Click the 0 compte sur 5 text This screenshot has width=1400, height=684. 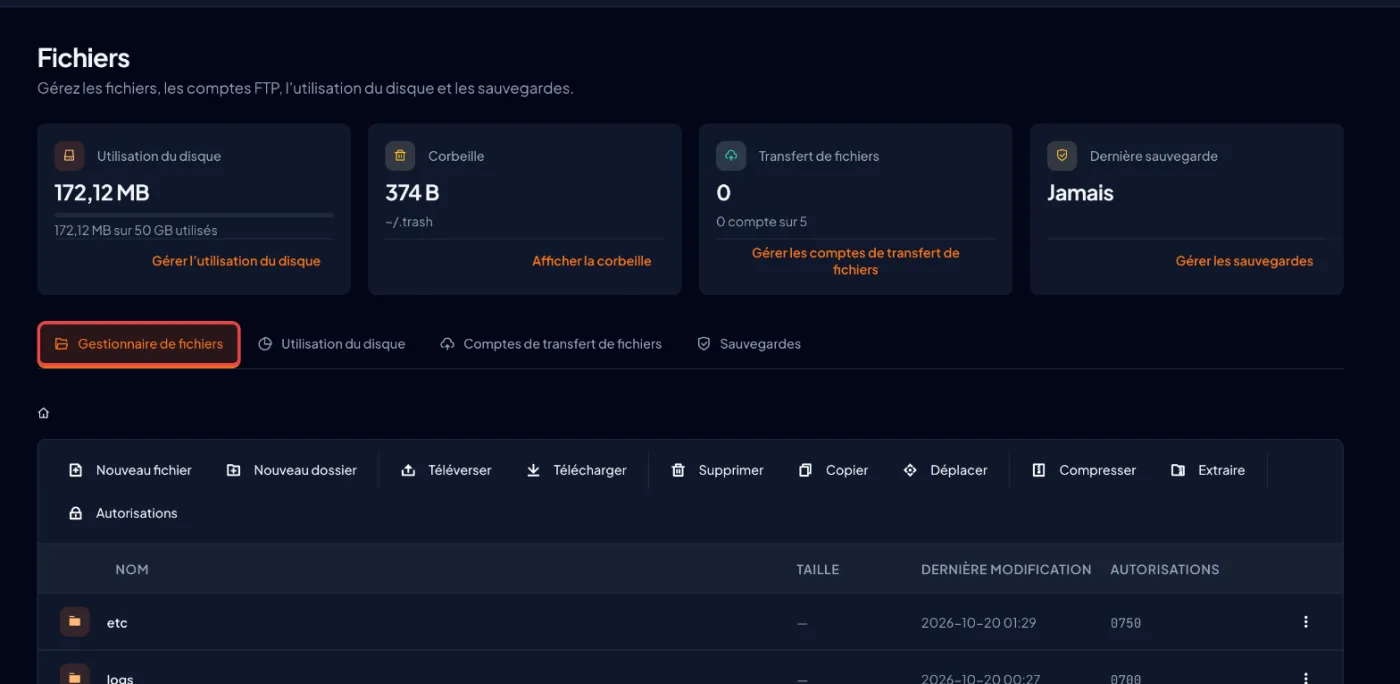761,222
